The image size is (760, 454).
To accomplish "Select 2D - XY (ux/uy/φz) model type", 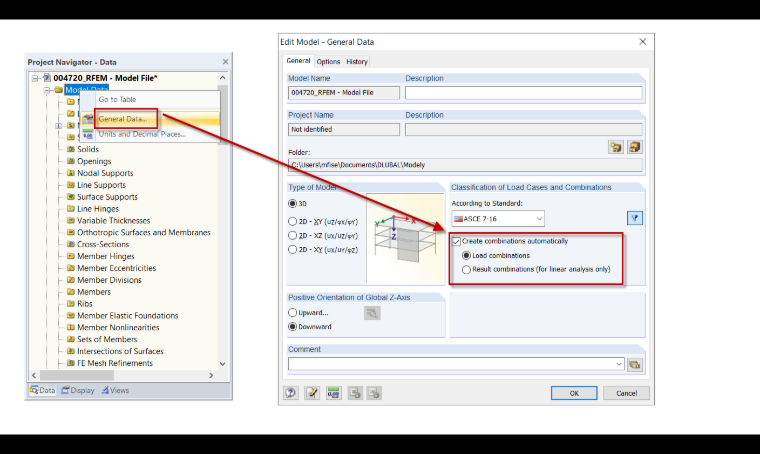I will pyautogui.click(x=292, y=250).
